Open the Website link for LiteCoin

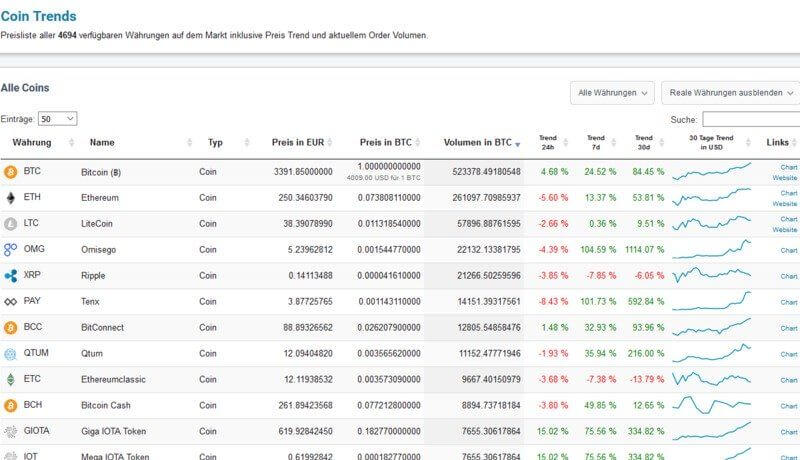[x=785, y=230]
